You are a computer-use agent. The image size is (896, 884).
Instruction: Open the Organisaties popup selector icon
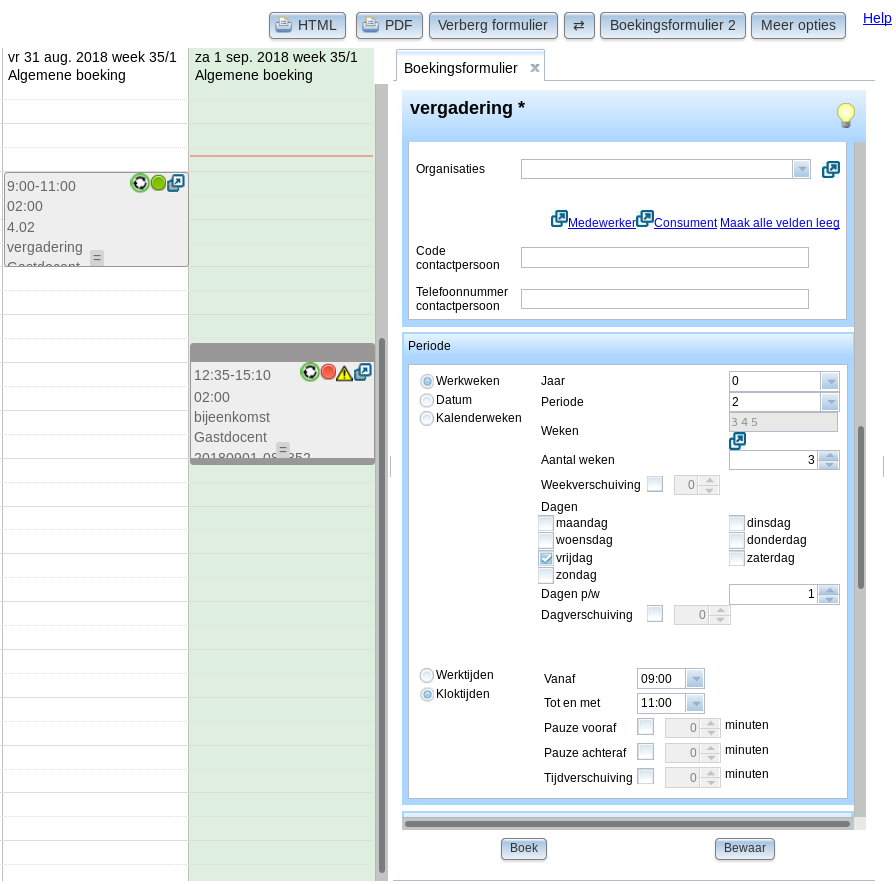(830, 169)
